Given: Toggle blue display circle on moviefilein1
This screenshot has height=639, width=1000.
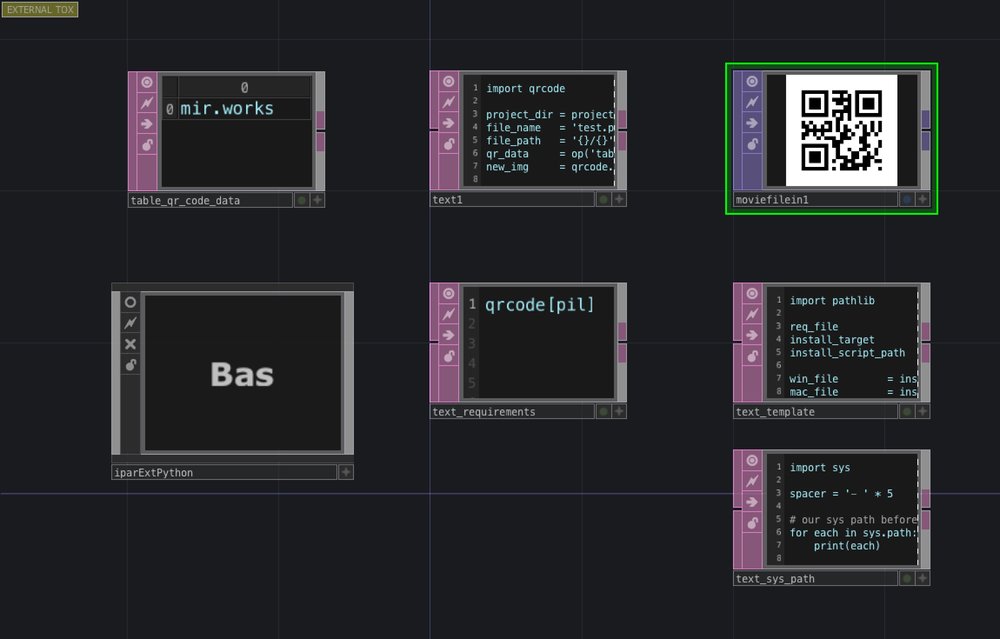Looking at the screenshot, I should pos(906,200).
